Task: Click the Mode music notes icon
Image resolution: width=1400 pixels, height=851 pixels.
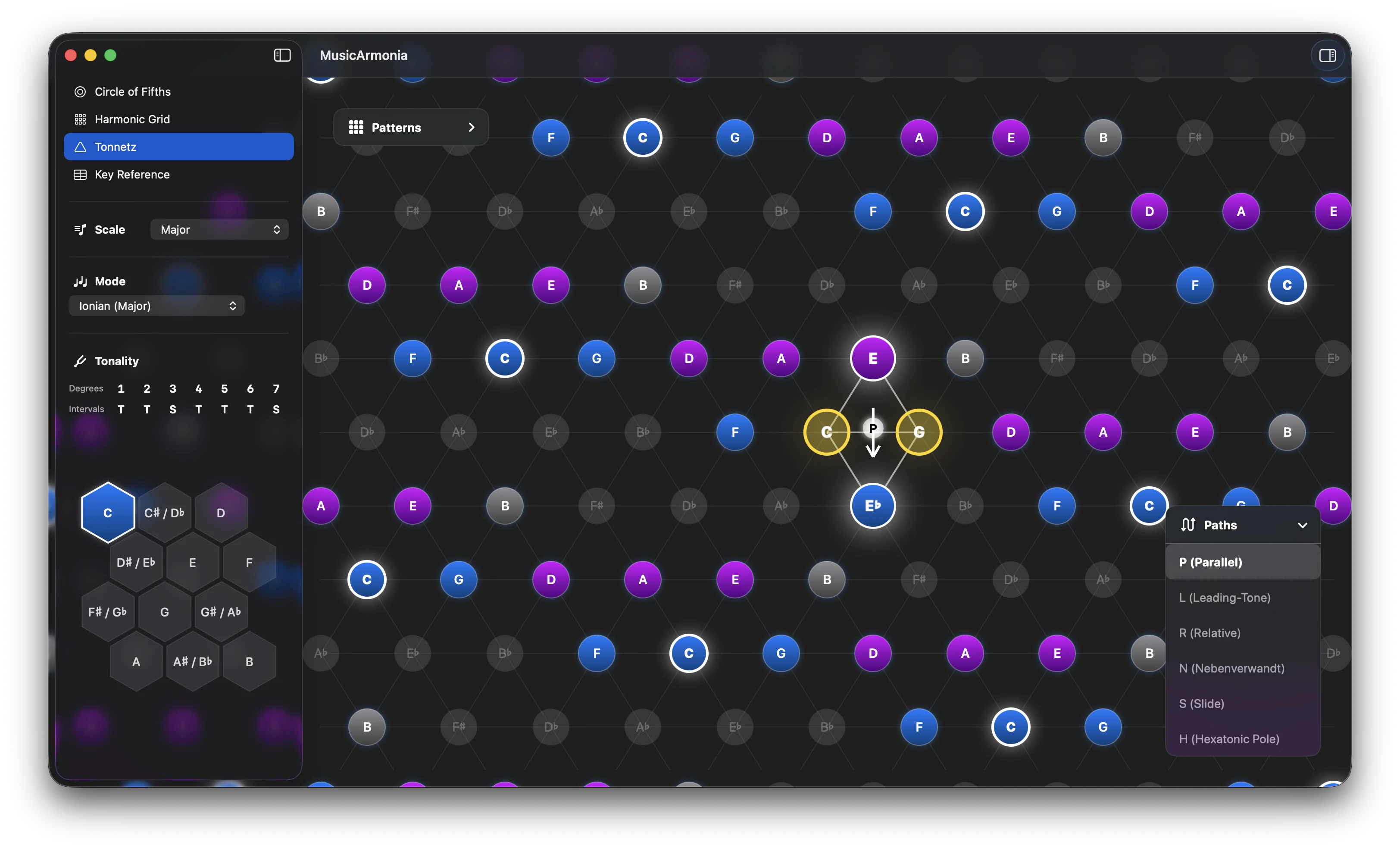Action: coord(80,281)
